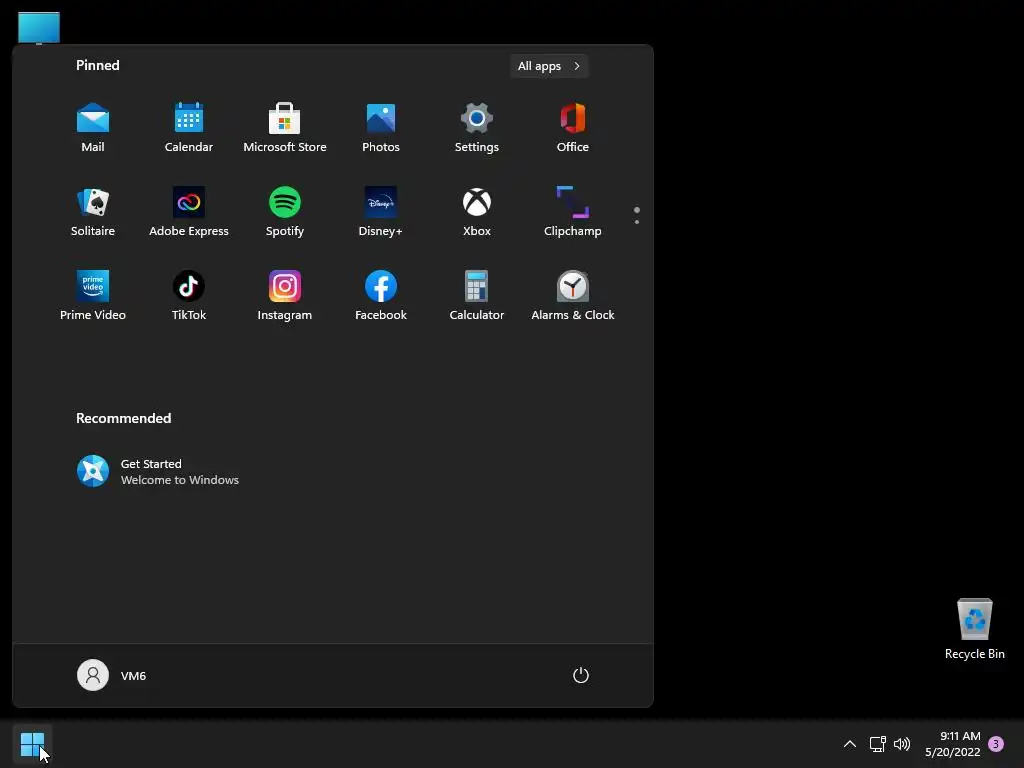
Task: Open Adobe Express
Action: (189, 212)
